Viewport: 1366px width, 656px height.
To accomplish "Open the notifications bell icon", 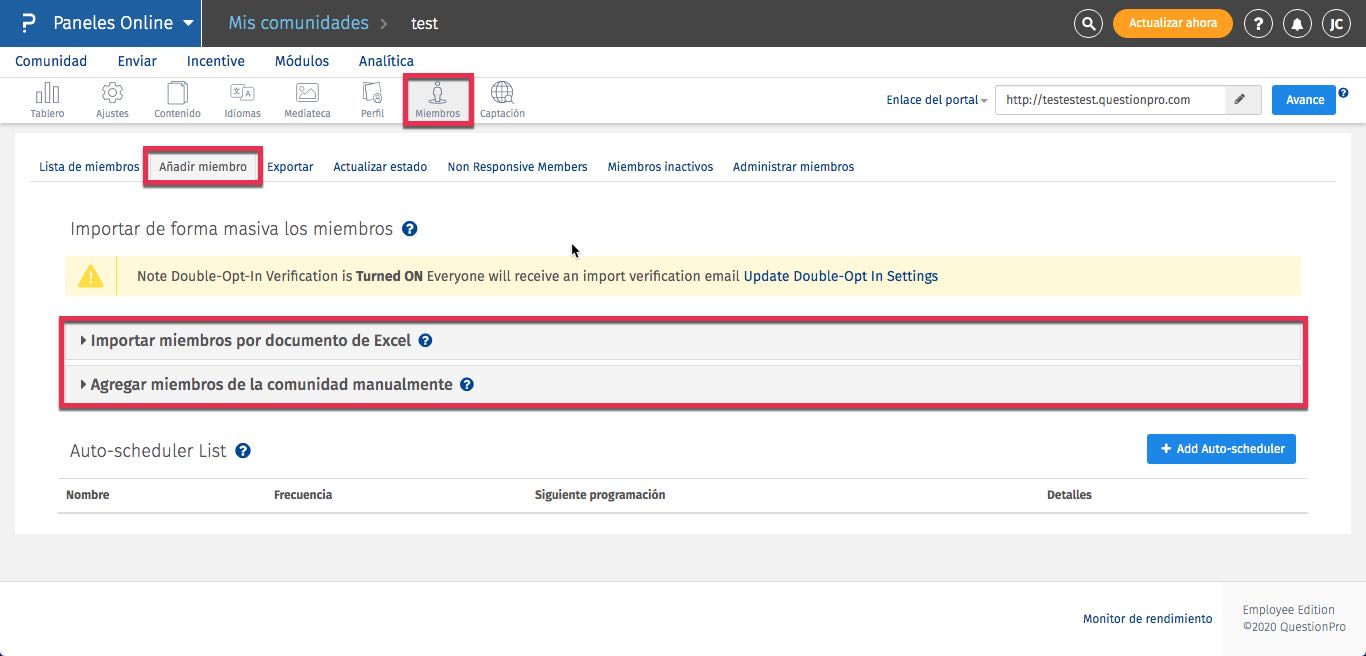I will point(1298,23).
